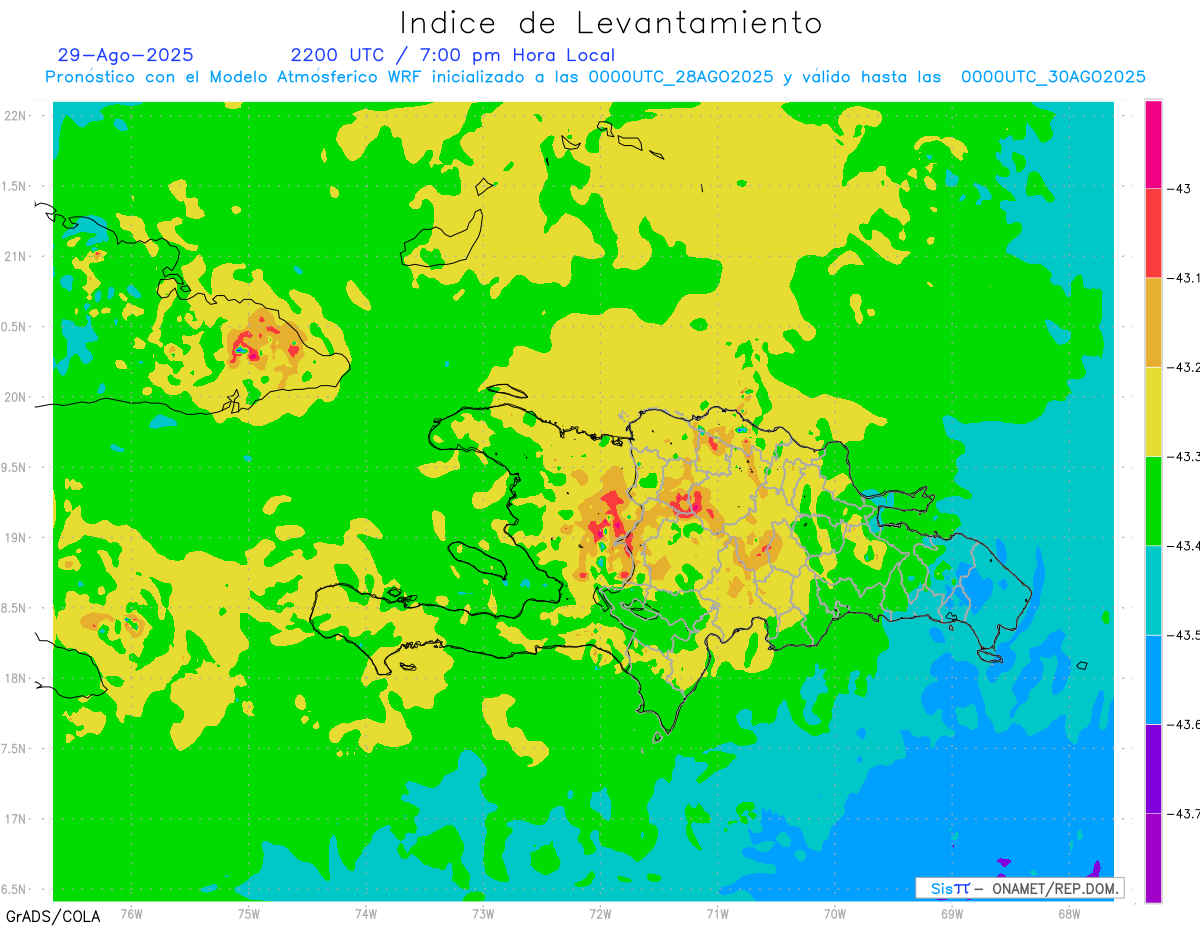Click the '69W' longitude label
The image size is (1200, 927).
pyautogui.click(x=952, y=913)
